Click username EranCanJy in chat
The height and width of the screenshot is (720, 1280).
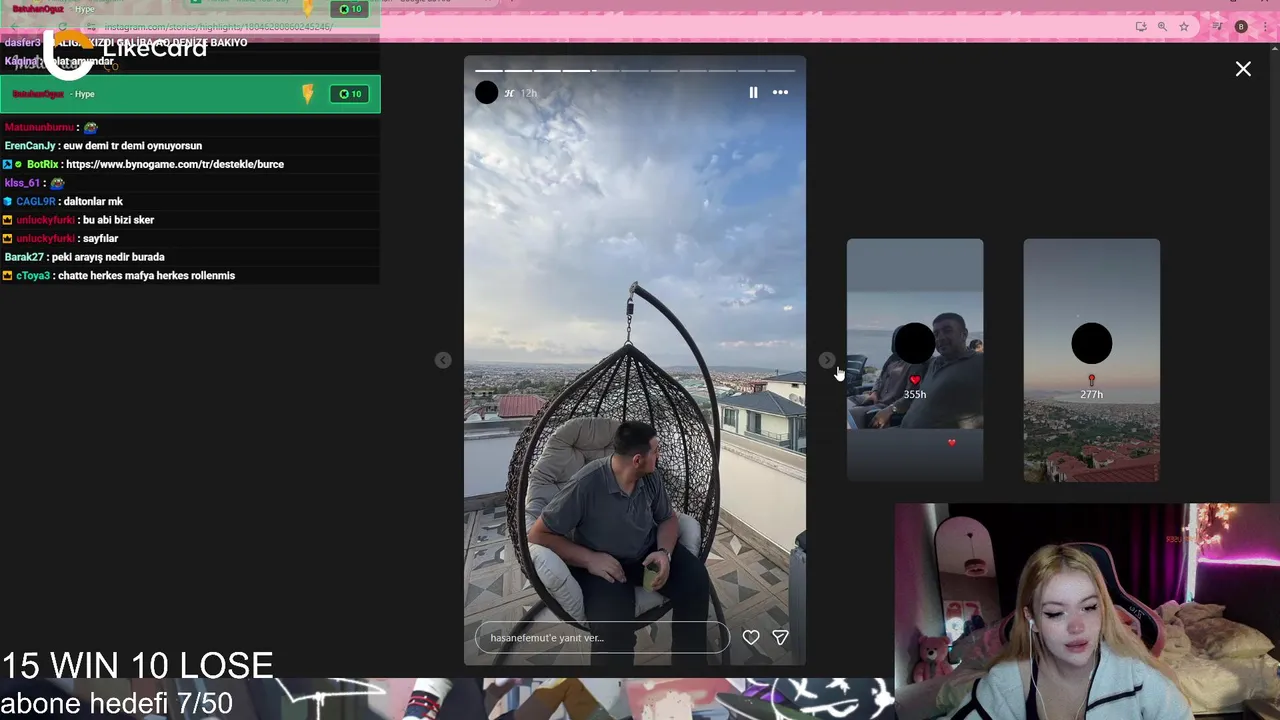[x=30, y=146]
